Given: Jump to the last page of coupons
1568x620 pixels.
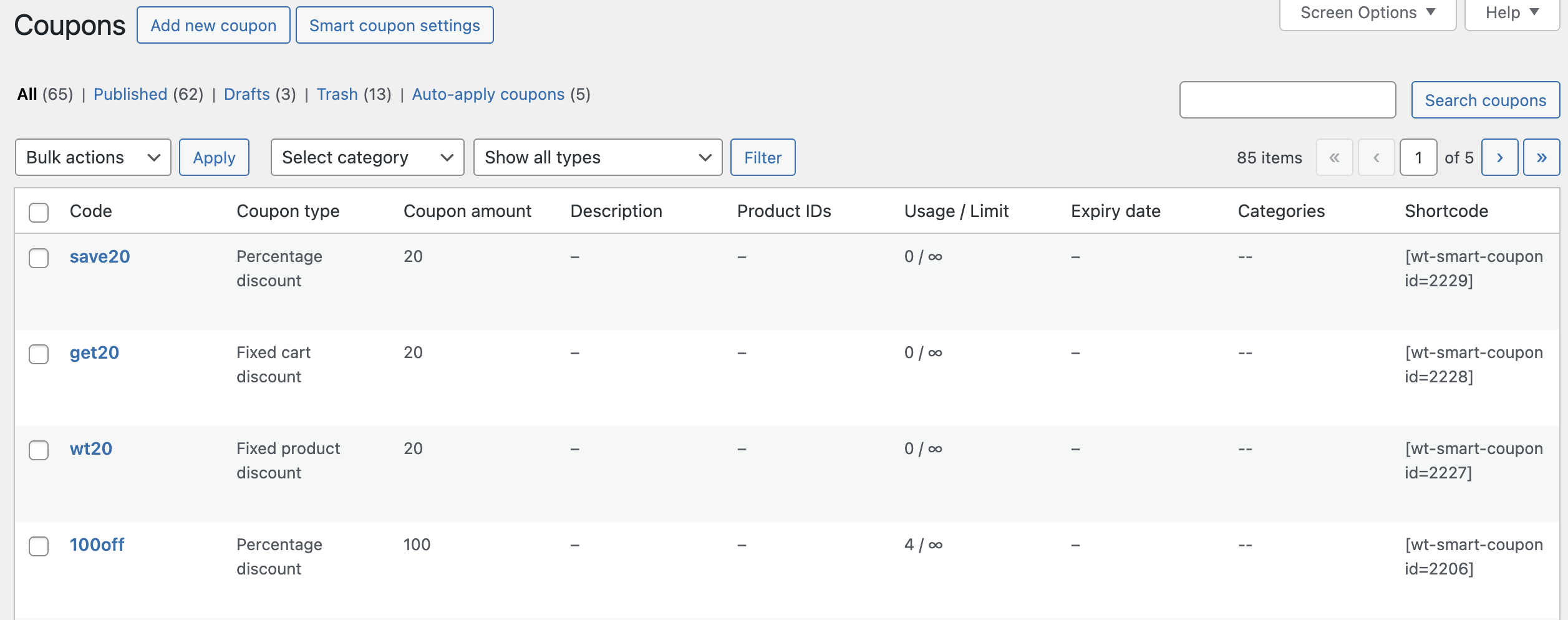Looking at the screenshot, I should (x=1541, y=157).
